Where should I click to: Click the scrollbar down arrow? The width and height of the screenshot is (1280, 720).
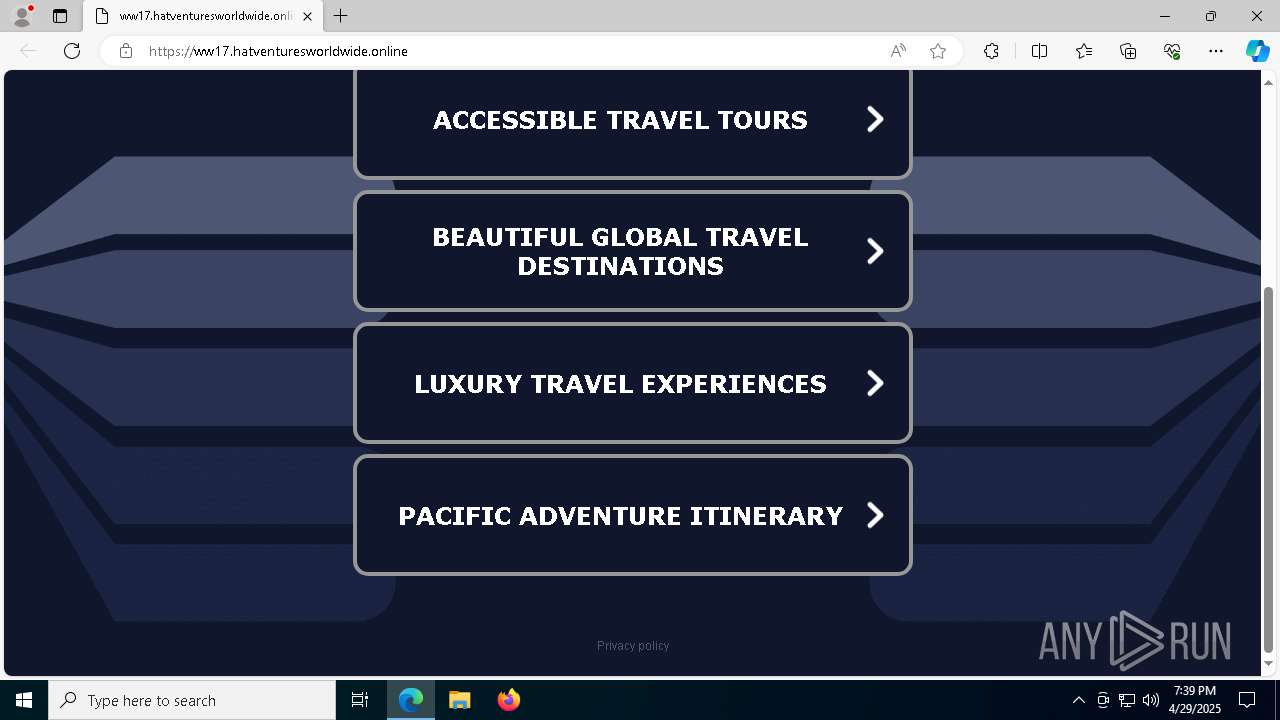pos(1269,664)
